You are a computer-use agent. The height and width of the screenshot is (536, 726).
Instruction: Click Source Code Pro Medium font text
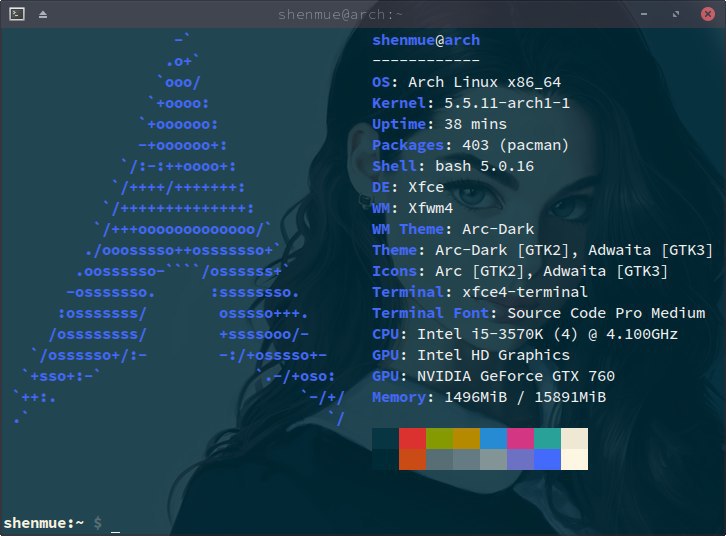607,313
